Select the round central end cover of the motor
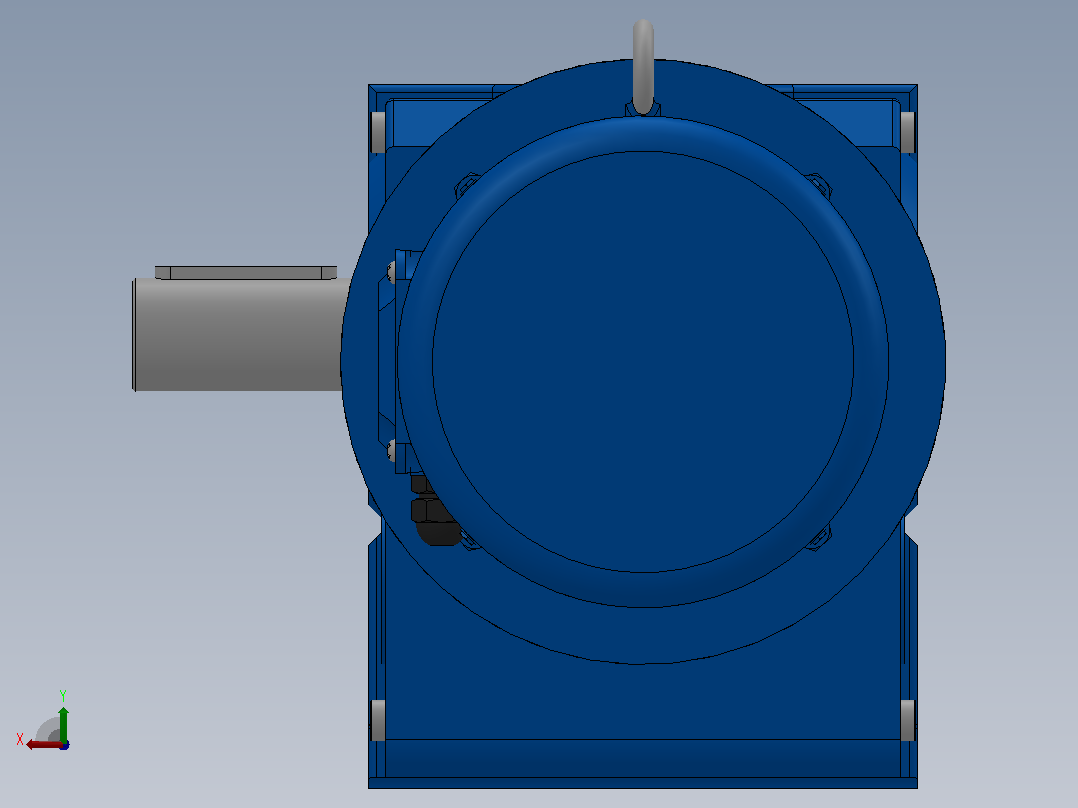Screen dimensions: 1078x808 coord(643,362)
